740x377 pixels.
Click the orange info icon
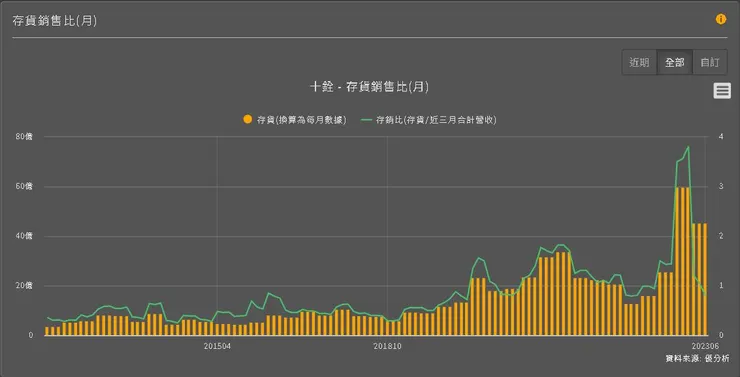721,19
